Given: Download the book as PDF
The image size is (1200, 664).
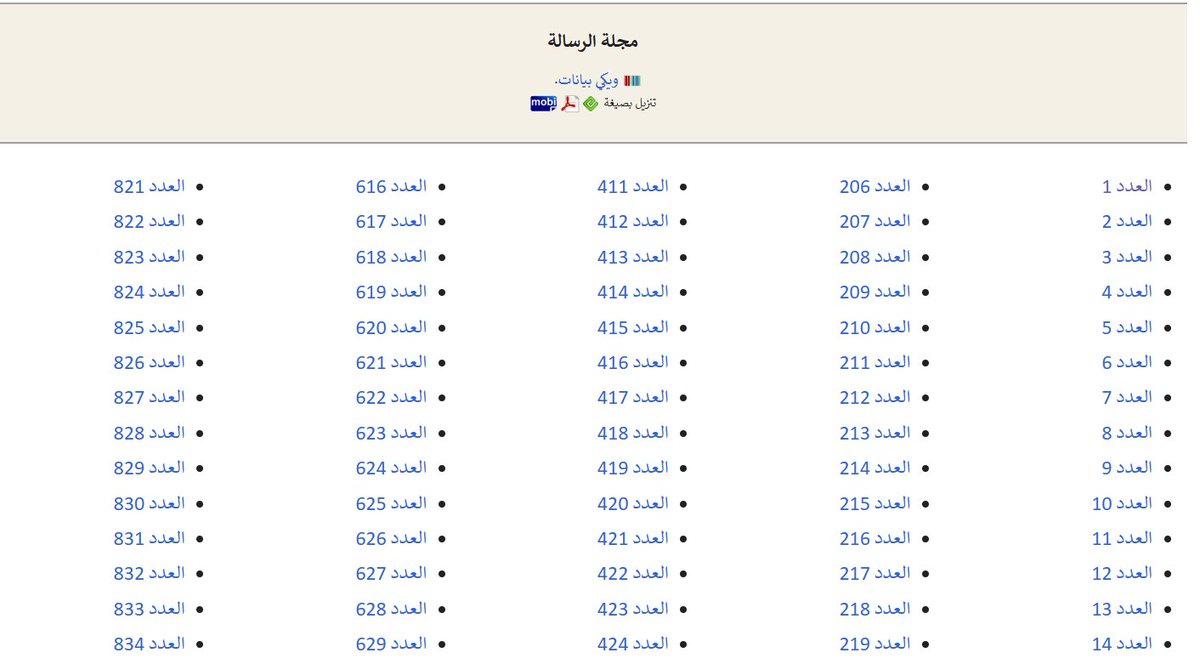Looking at the screenshot, I should pyautogui.click(x=570, y=103).
